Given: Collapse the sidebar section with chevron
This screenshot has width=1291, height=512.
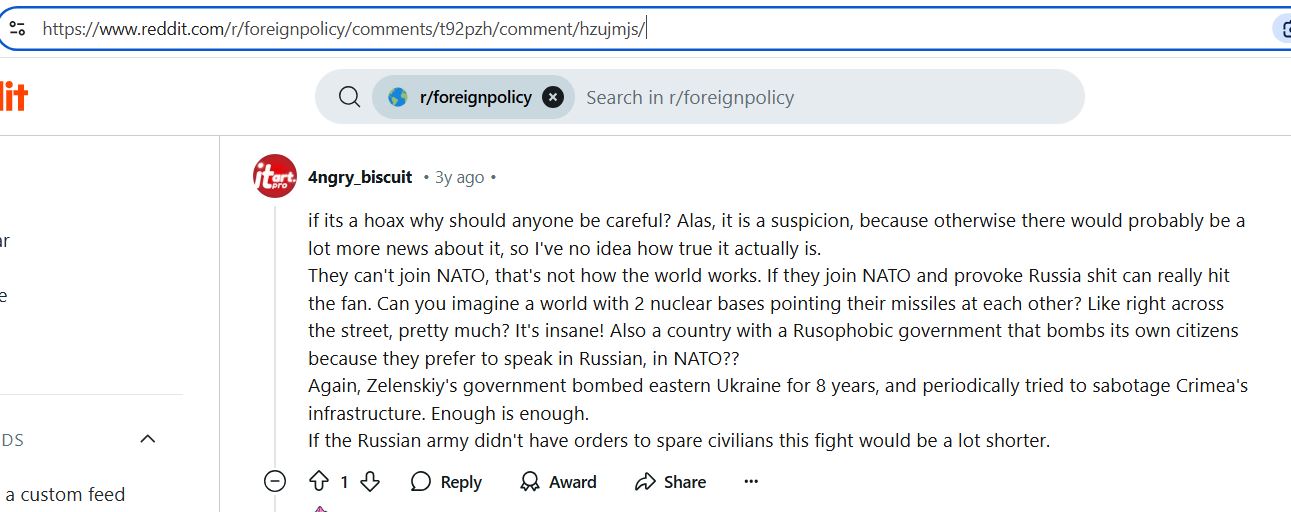Looking at the screenshot, I should point(148,439).
